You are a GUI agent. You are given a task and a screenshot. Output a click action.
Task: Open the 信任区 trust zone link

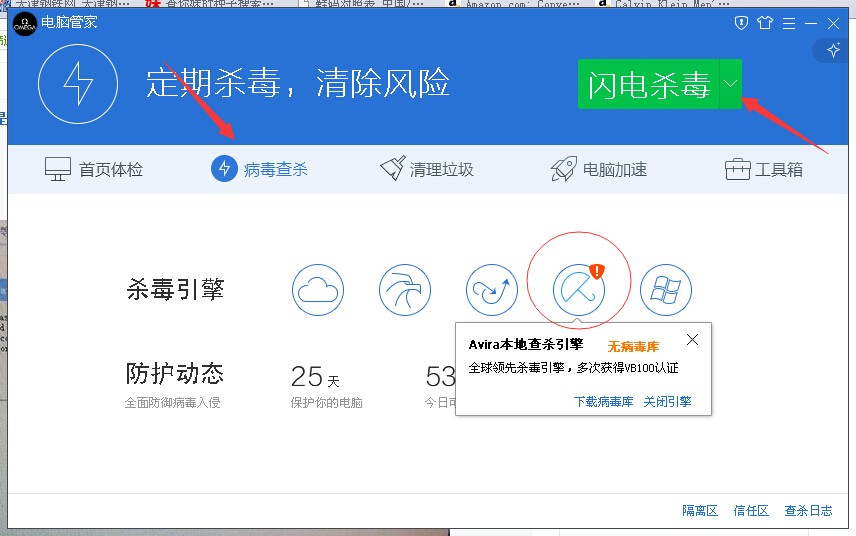(x=751, y=510)
